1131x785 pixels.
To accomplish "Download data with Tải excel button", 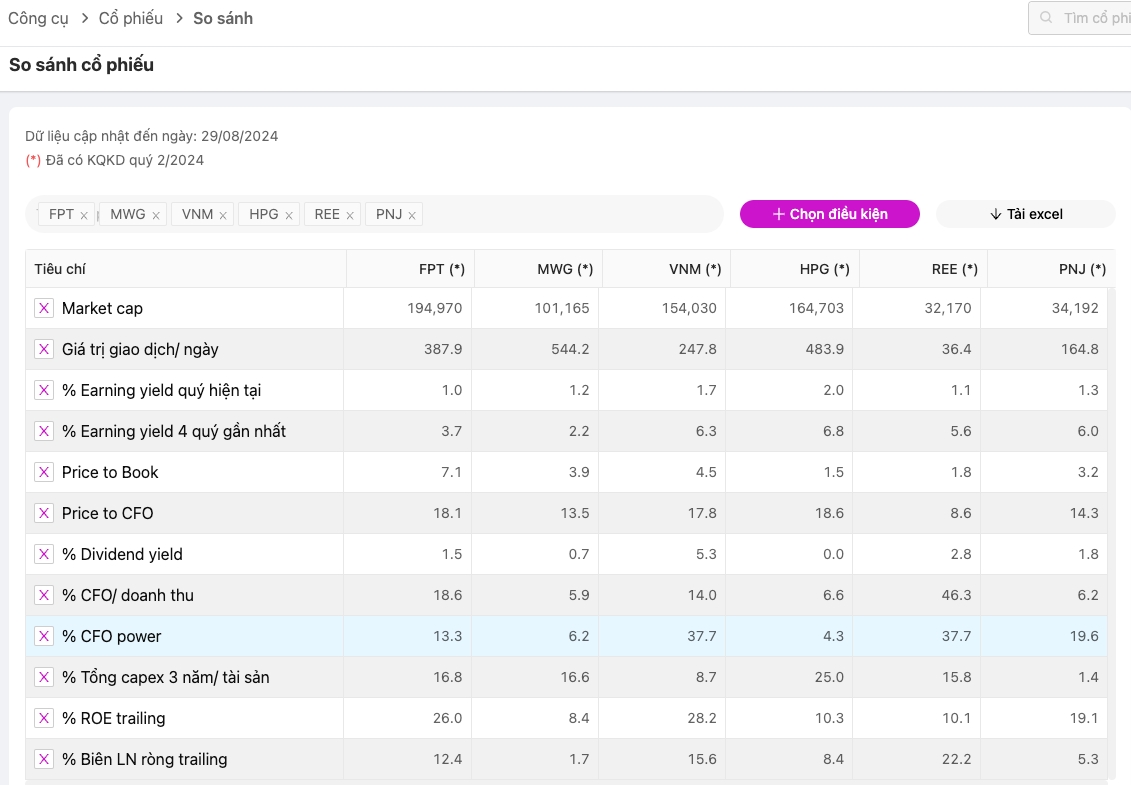I will [1025, 214].
